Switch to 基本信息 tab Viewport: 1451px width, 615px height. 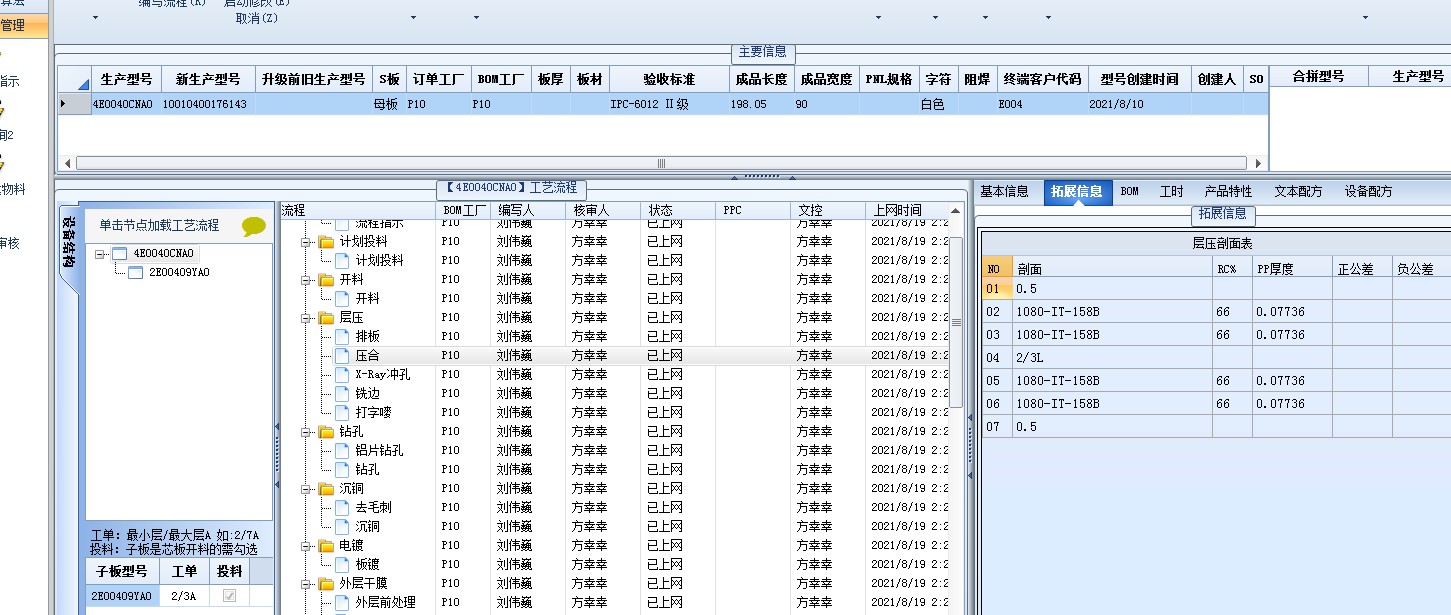coord(1004,191)
